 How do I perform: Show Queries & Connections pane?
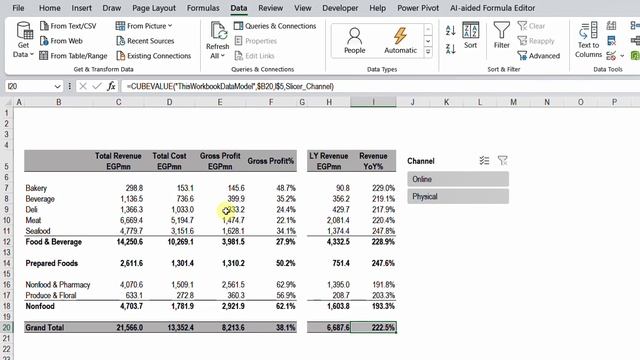[x=275, y=26]
